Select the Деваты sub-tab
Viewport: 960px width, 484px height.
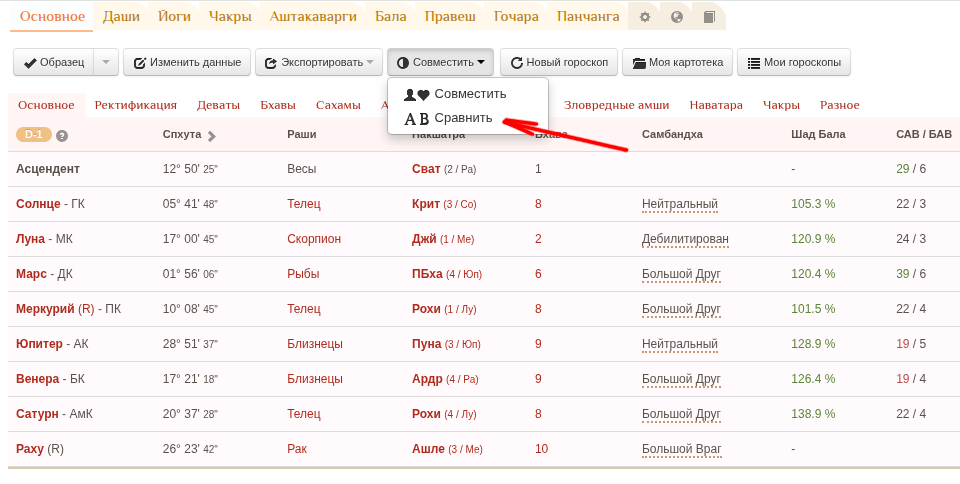click(218, 105)
